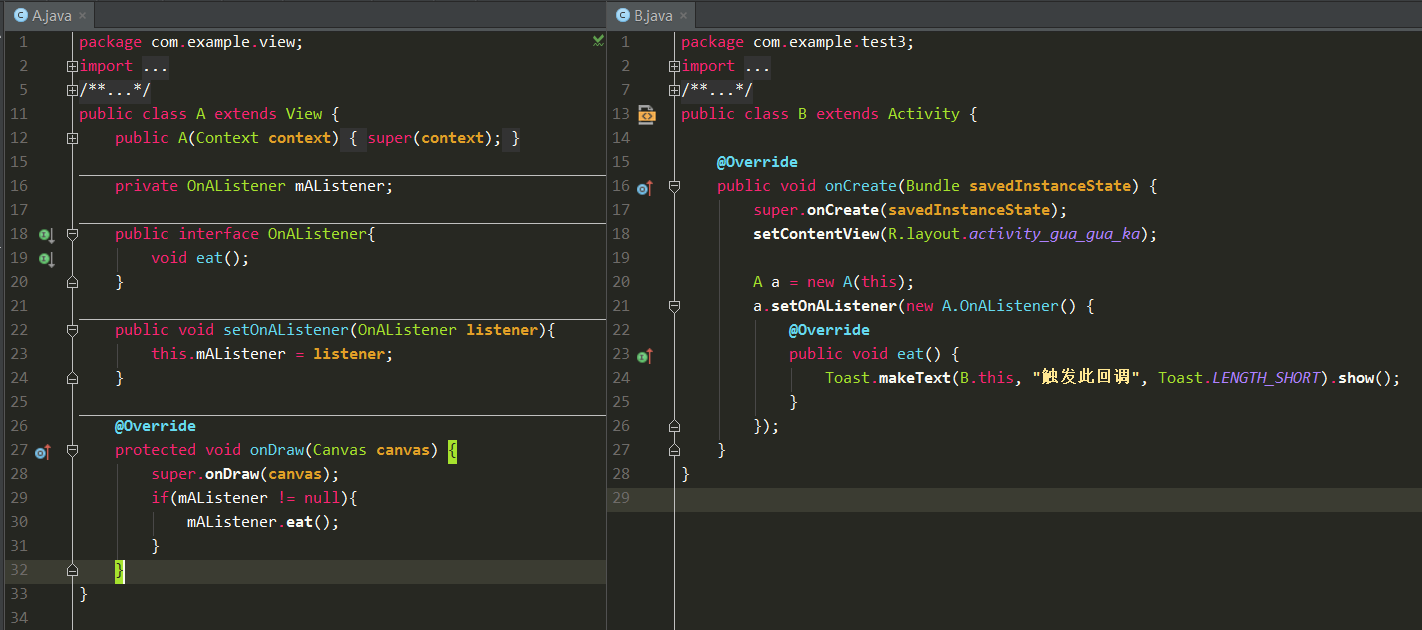Expand the folded A constructor on line 12
The width and height of the screenshot is (1422, 630).
pos(72,138)
